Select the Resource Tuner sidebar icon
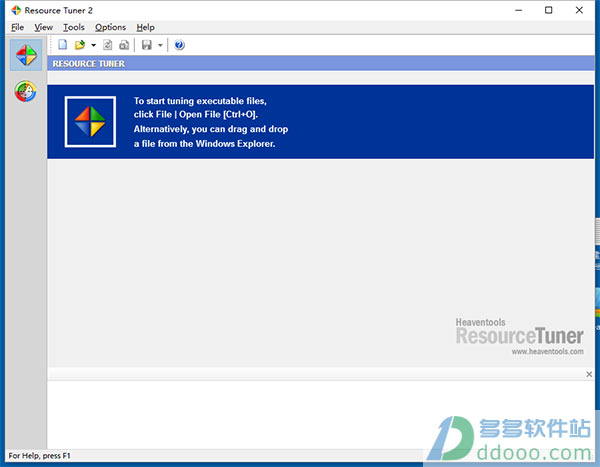Screen dimensions: 600x467 point(26,55)
